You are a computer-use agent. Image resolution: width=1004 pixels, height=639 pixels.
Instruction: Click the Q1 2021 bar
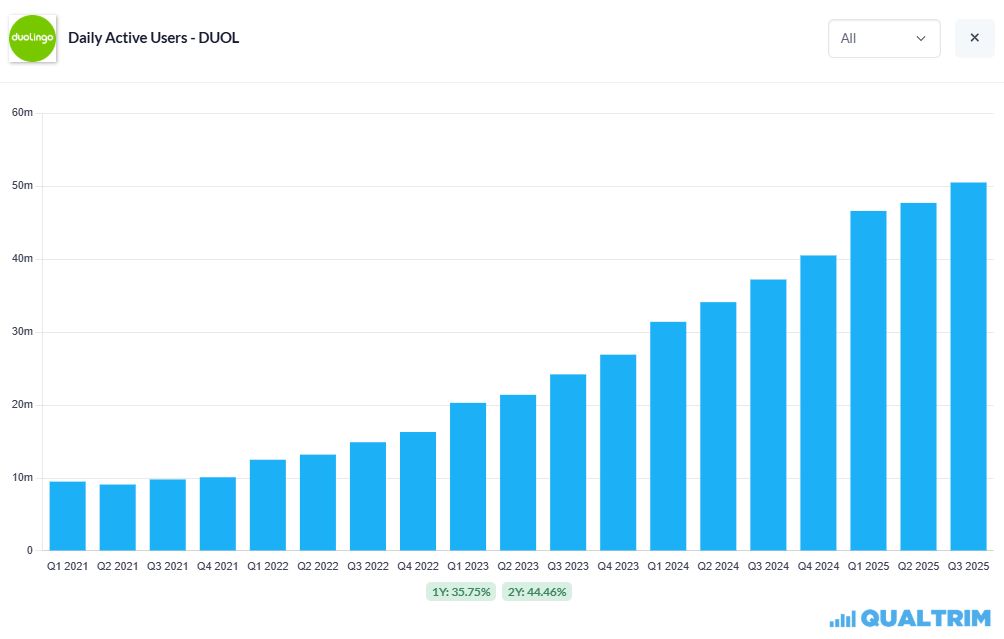tap(67, 515)
